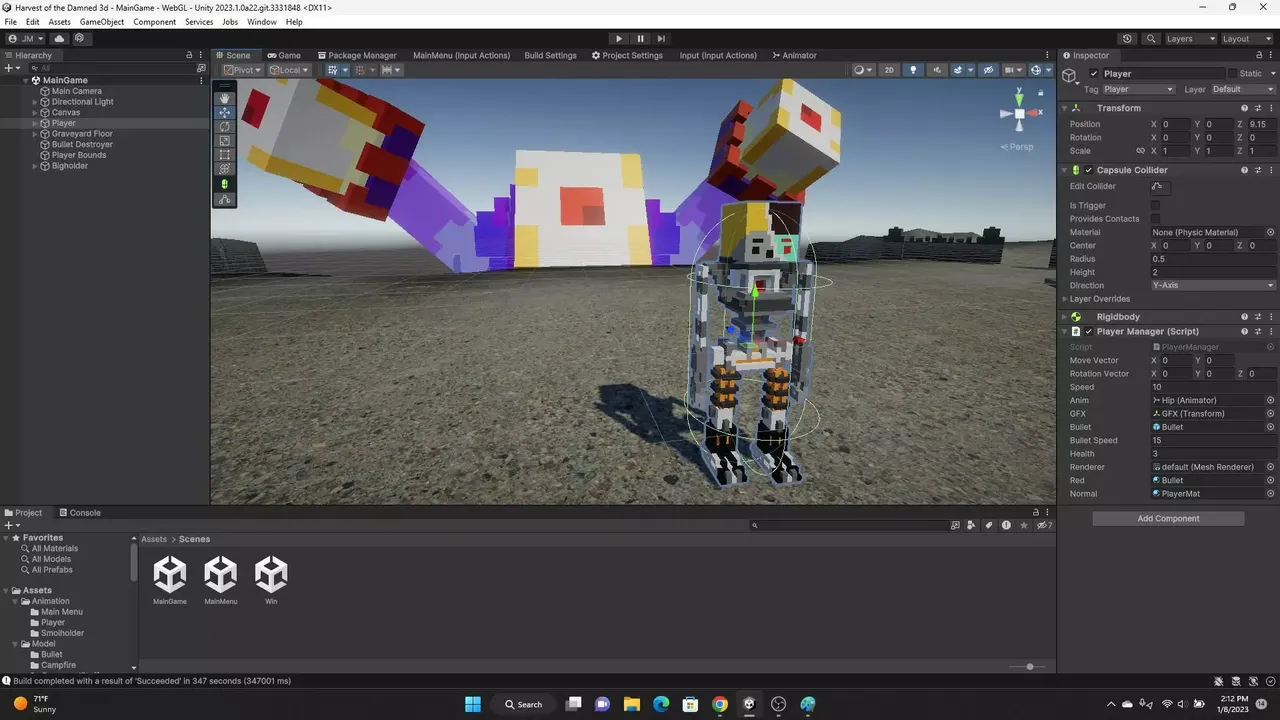Click the Step forward button

(661, 39)
